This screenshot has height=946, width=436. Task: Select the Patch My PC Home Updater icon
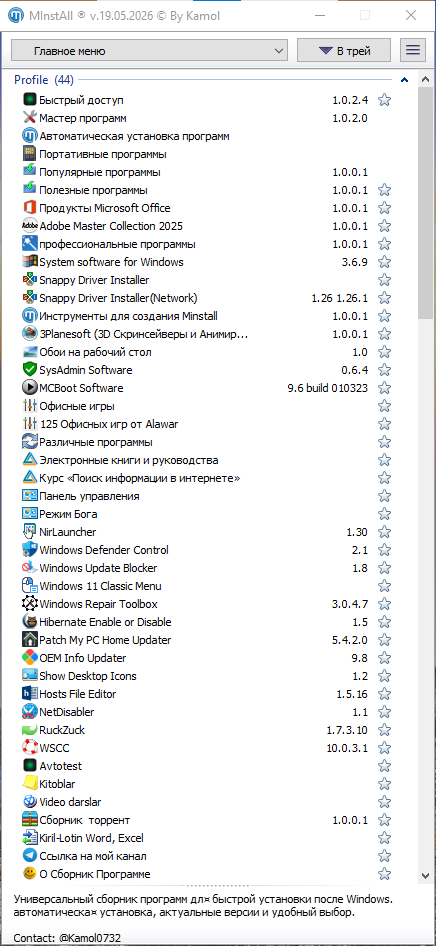coord(30,640)
